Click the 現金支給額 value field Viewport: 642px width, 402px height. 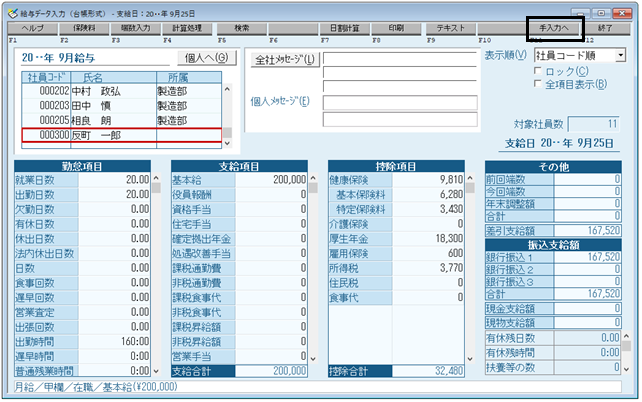tap(588, 308)
